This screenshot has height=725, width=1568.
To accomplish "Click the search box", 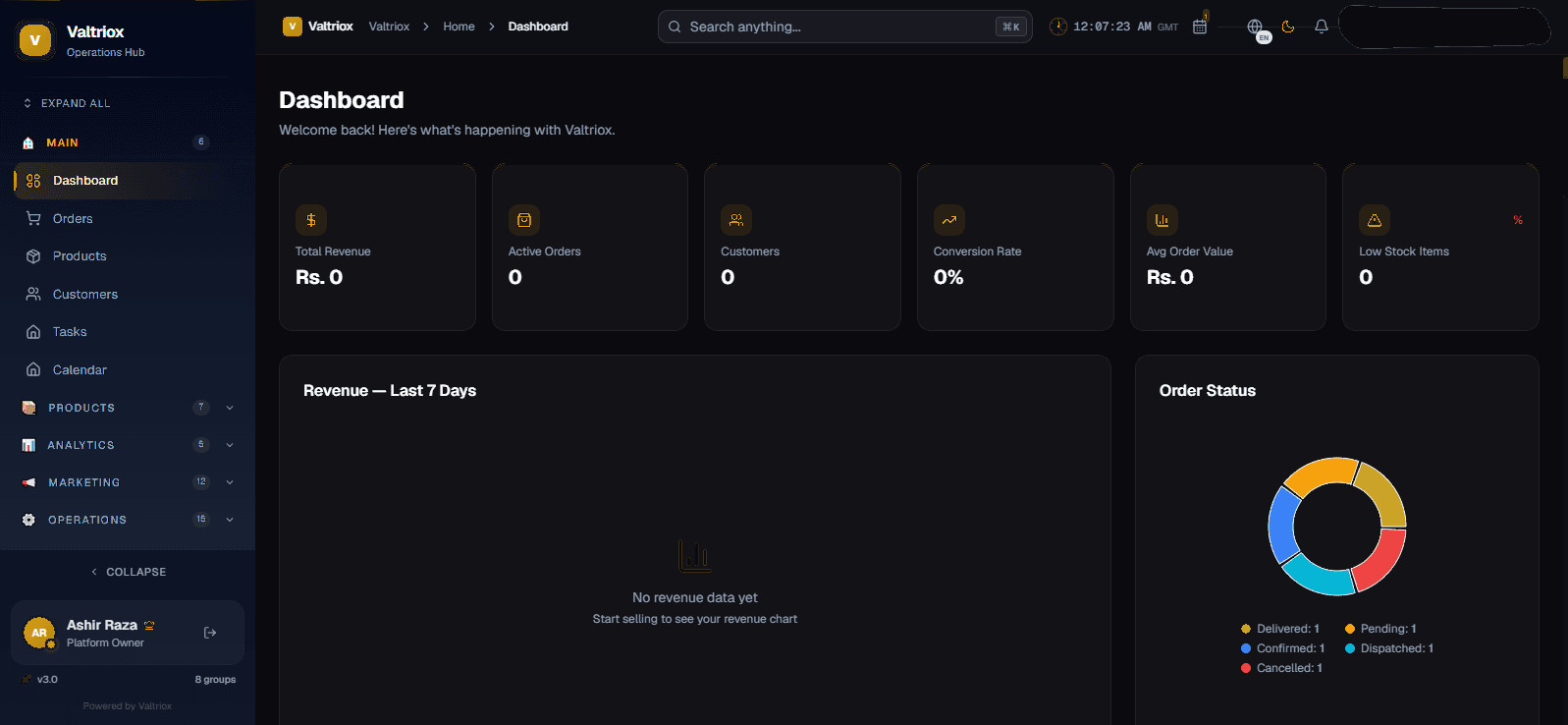I will coord(844,27).
